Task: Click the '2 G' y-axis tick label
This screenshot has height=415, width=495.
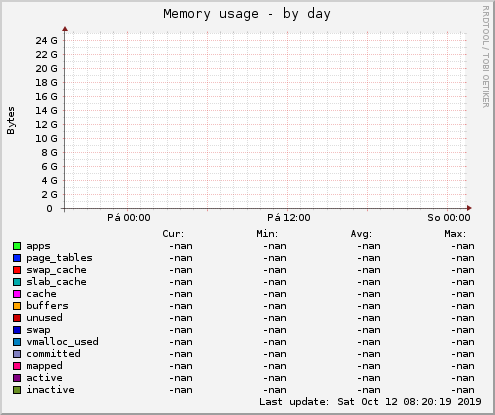Action: pyautogui.click(x=49, y=195)
